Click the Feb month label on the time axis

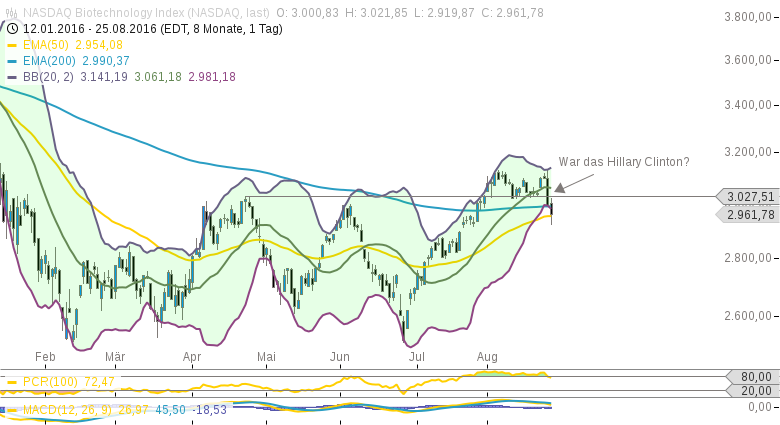pyautogui.click(x=45, y=357)
